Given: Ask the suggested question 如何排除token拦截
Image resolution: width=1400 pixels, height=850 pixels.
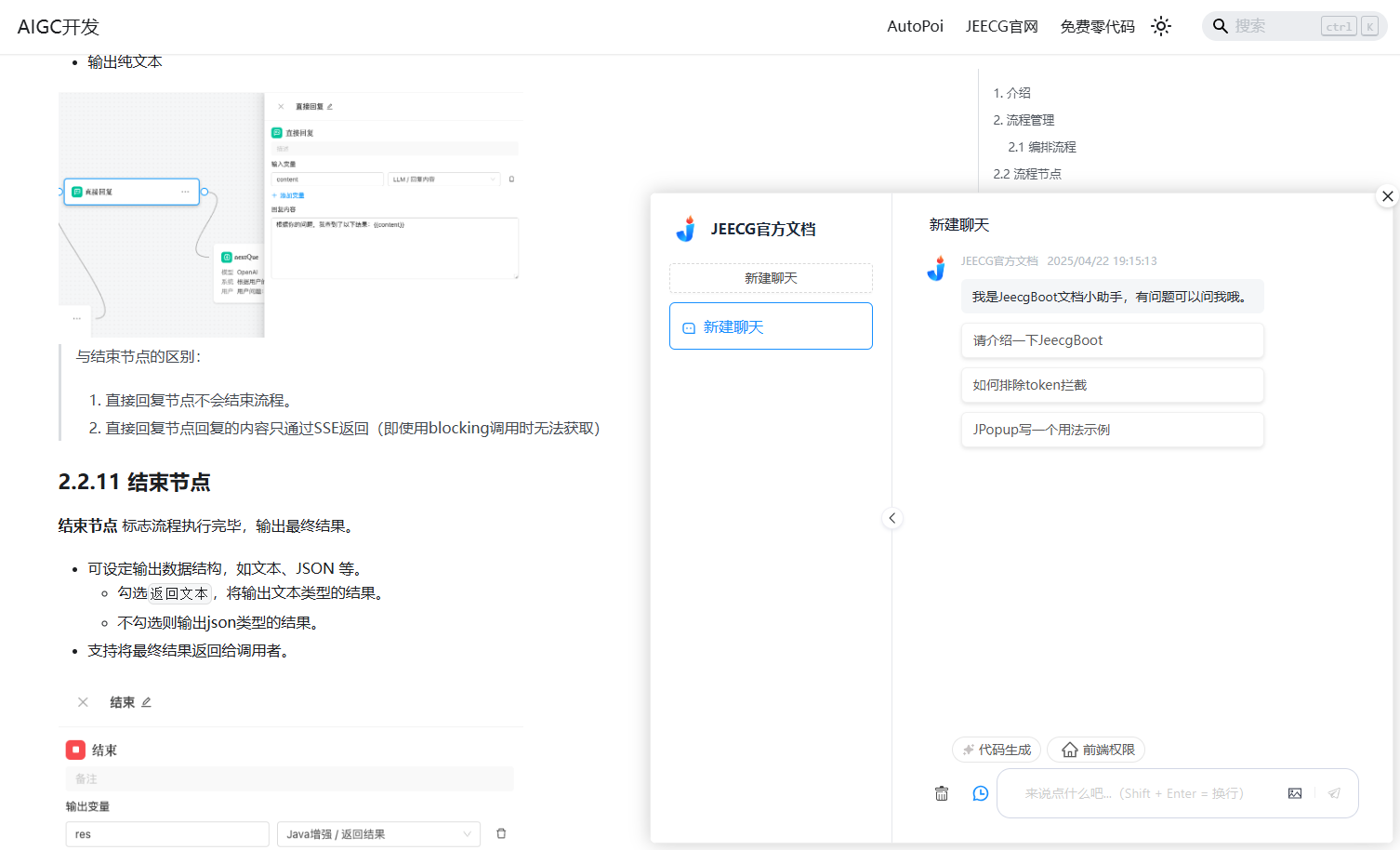Looking at the screenshot, I should (x=1112, y=385).
